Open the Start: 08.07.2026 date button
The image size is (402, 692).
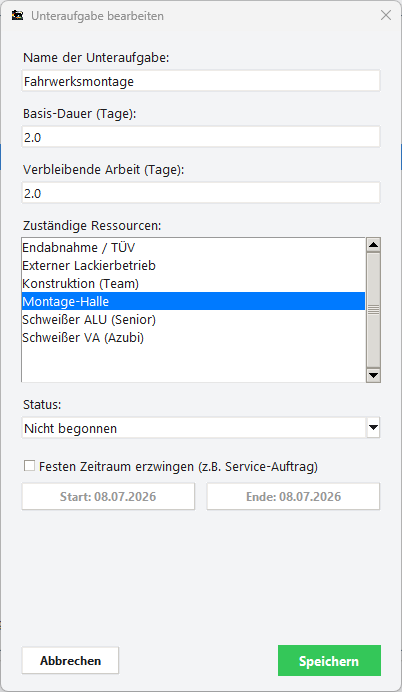pos(108,496)
